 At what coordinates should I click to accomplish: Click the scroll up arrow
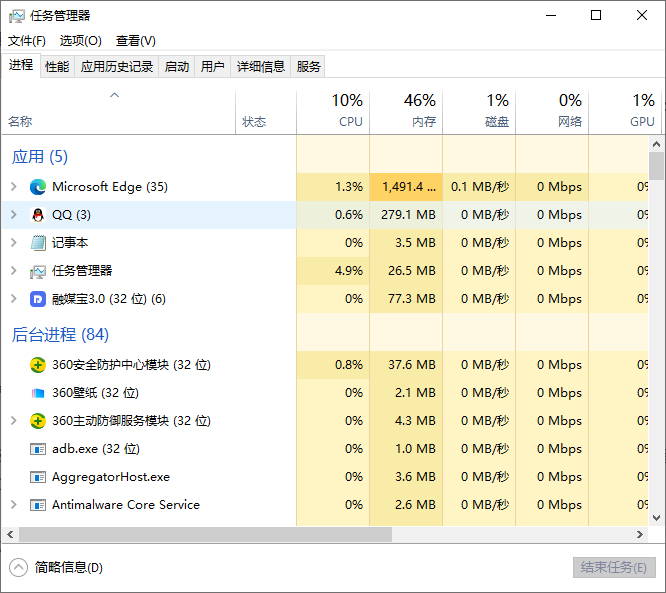(x=656, y=144)
